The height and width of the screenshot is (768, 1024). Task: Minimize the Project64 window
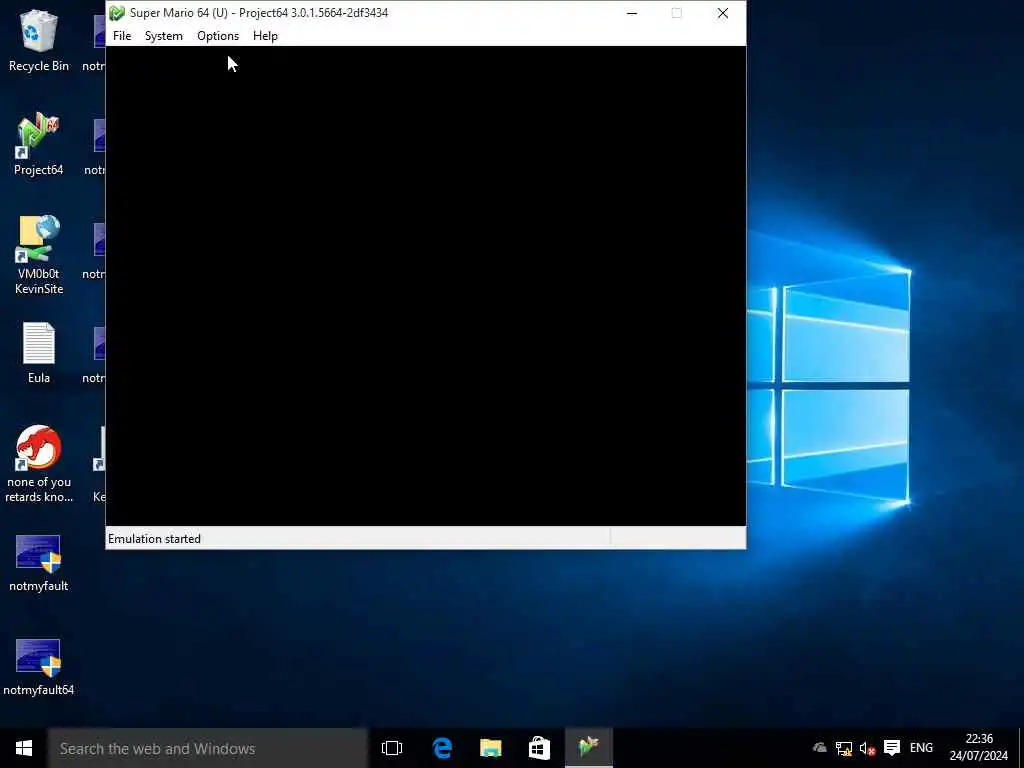click(632, 13)
